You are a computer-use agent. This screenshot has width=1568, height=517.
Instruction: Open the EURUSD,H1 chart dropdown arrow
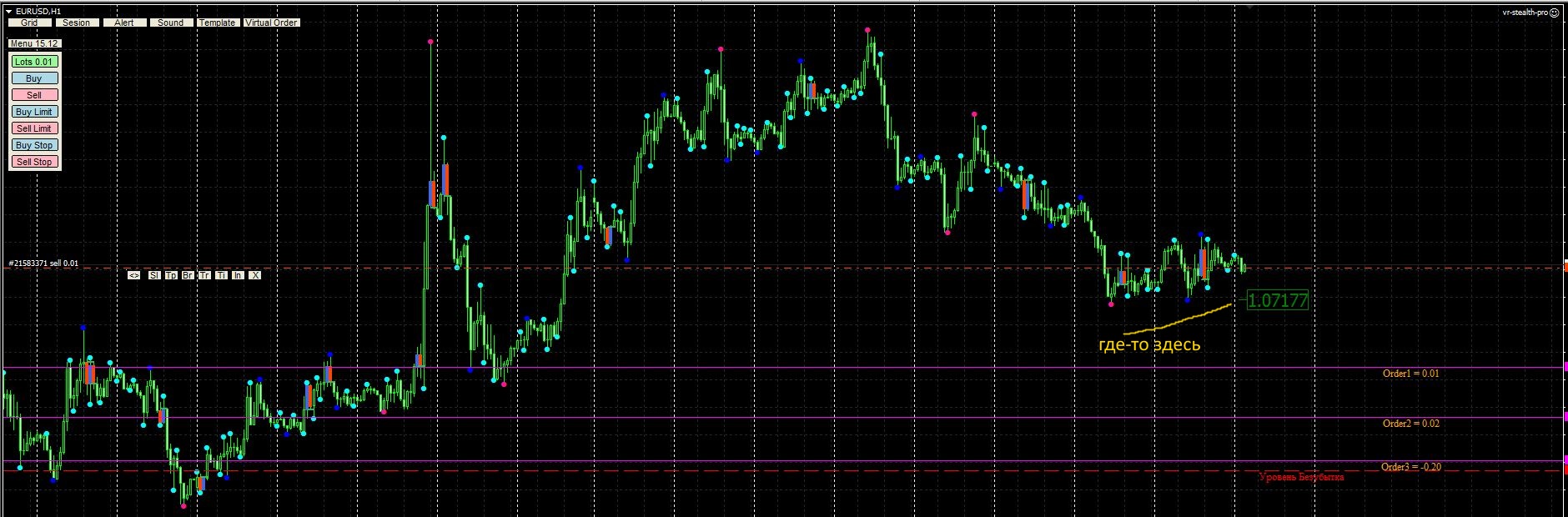coord(8,11)
